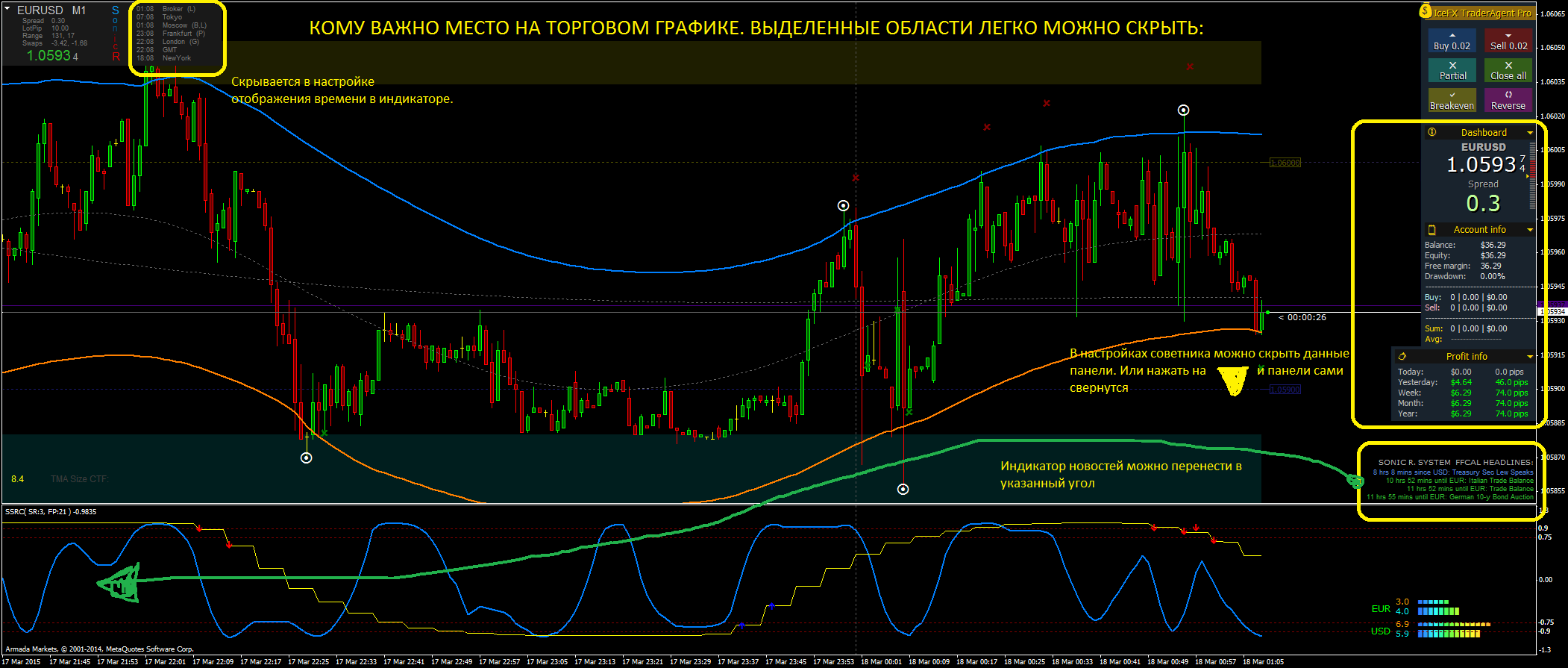Click the Breakeven button
The height and width of the screenshot is (668, 1568).
[1452, 100]
